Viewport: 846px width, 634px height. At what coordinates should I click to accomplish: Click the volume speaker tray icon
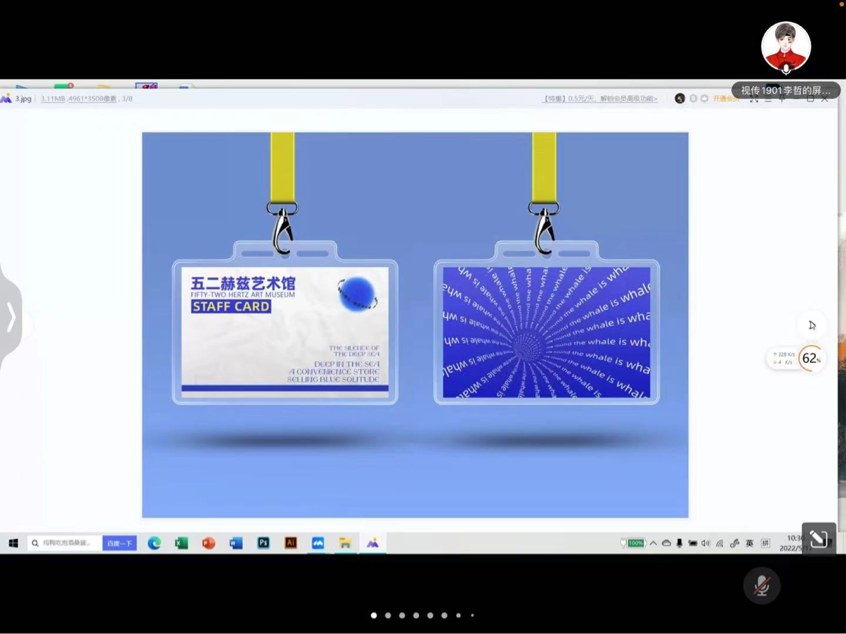[705, 543]
